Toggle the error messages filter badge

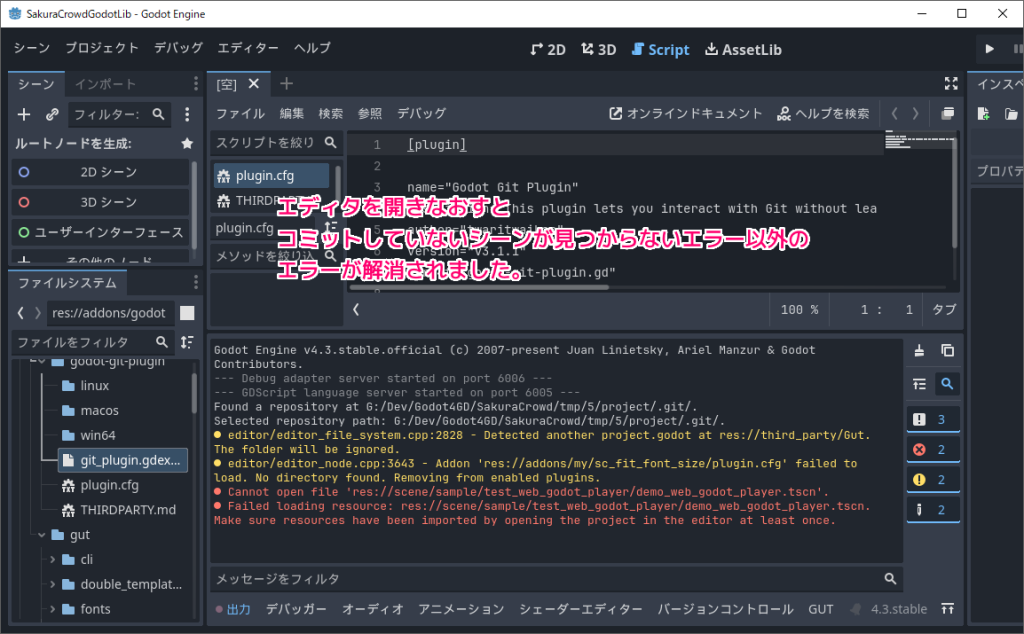934,448
